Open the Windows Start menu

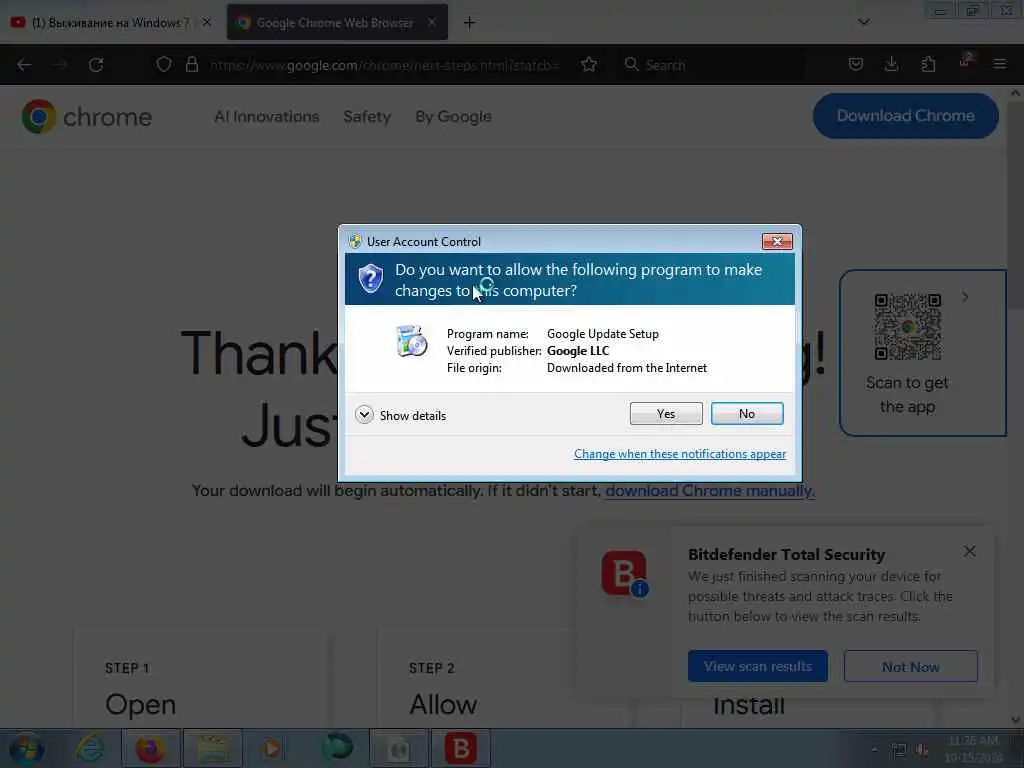27,748
